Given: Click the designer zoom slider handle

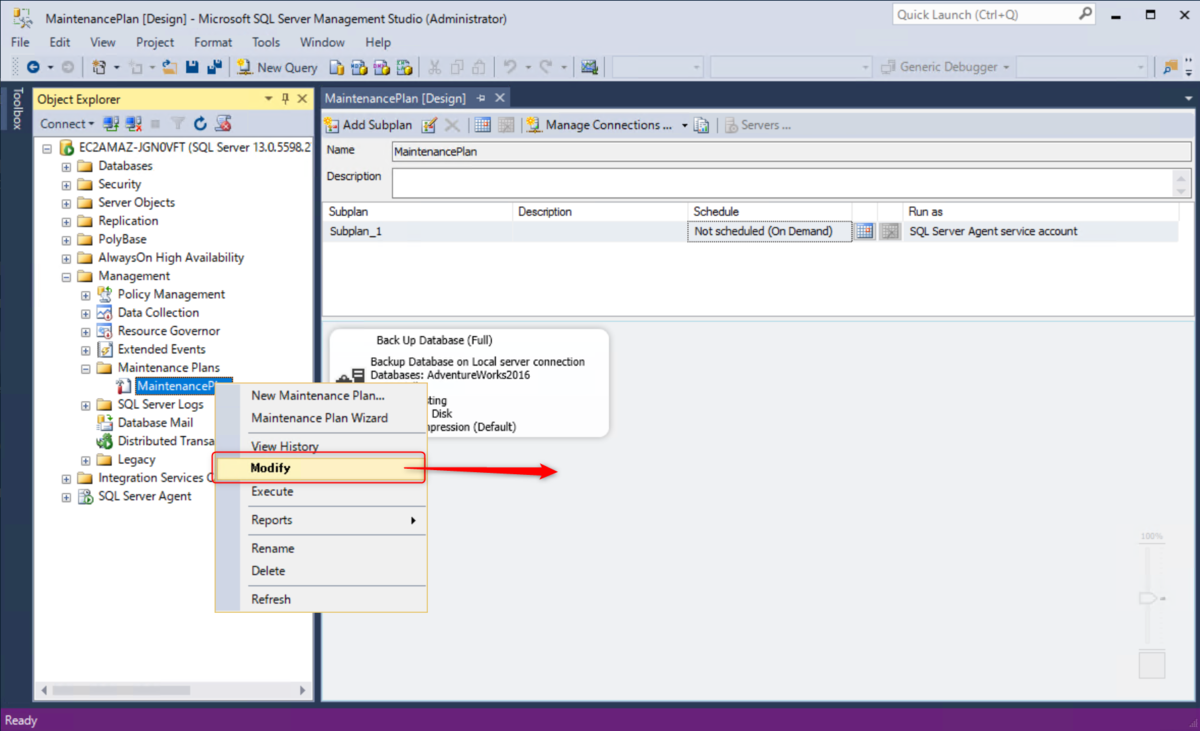Looking at the screenshot, I should click(x=1149, y=598).
